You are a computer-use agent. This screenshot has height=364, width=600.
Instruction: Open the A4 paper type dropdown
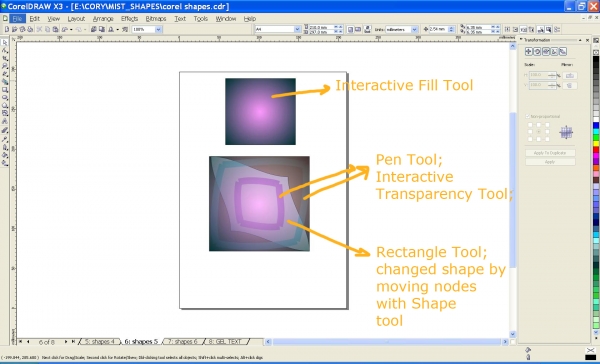coord(297,29)
